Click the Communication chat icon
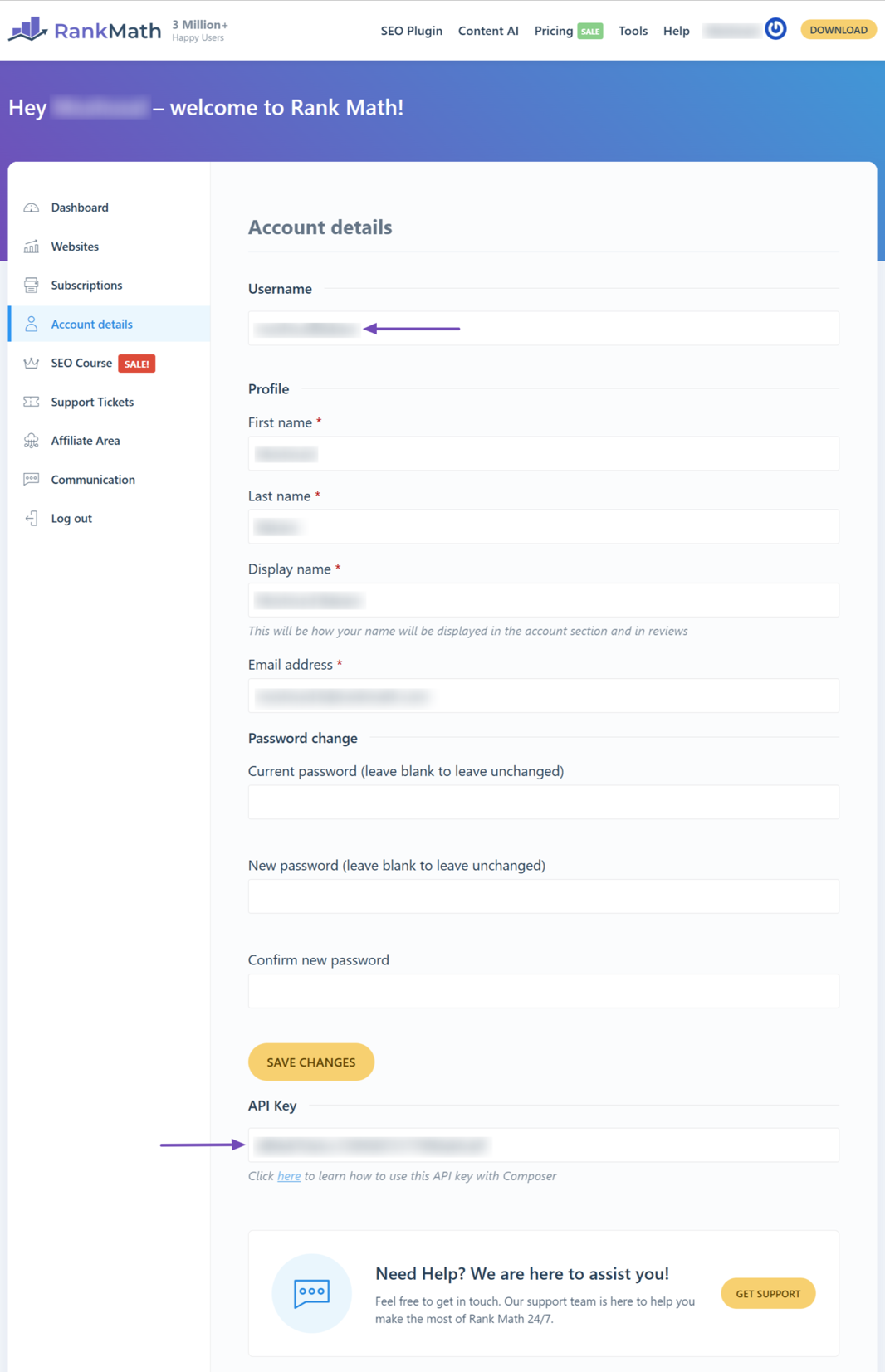The image size is (885, 1372). click(x=32, y=480)
